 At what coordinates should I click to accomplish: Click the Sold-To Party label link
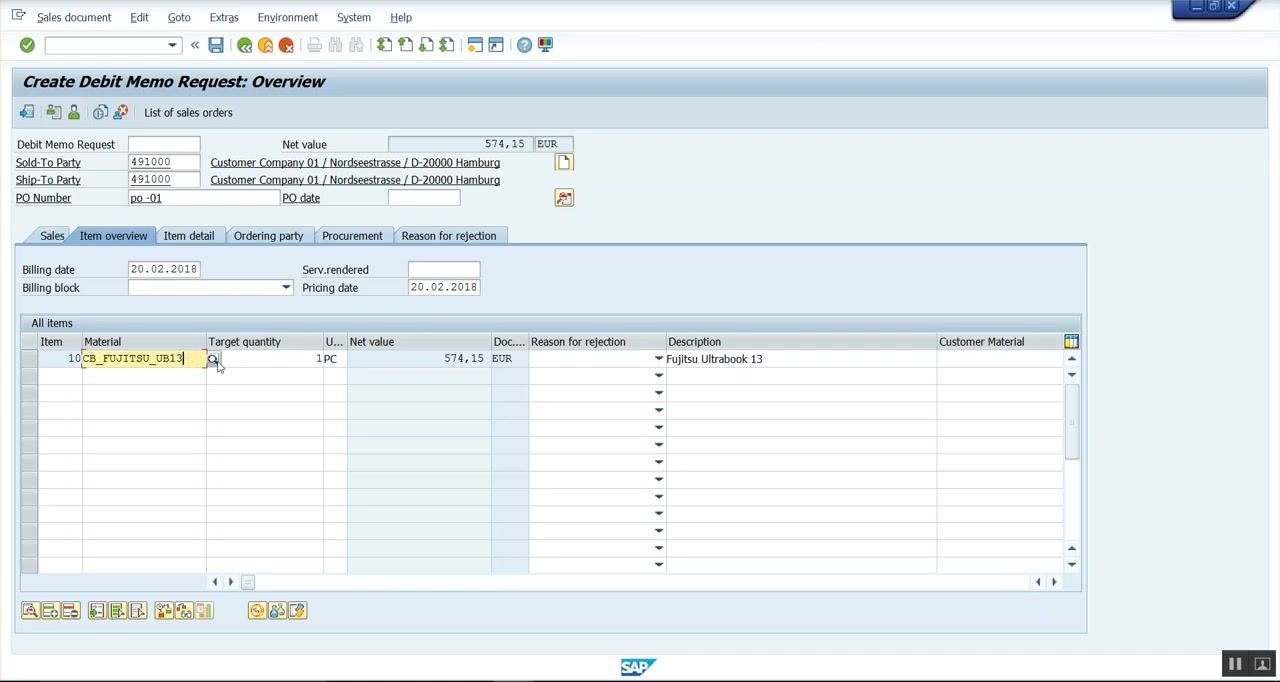tap(48, 162)
